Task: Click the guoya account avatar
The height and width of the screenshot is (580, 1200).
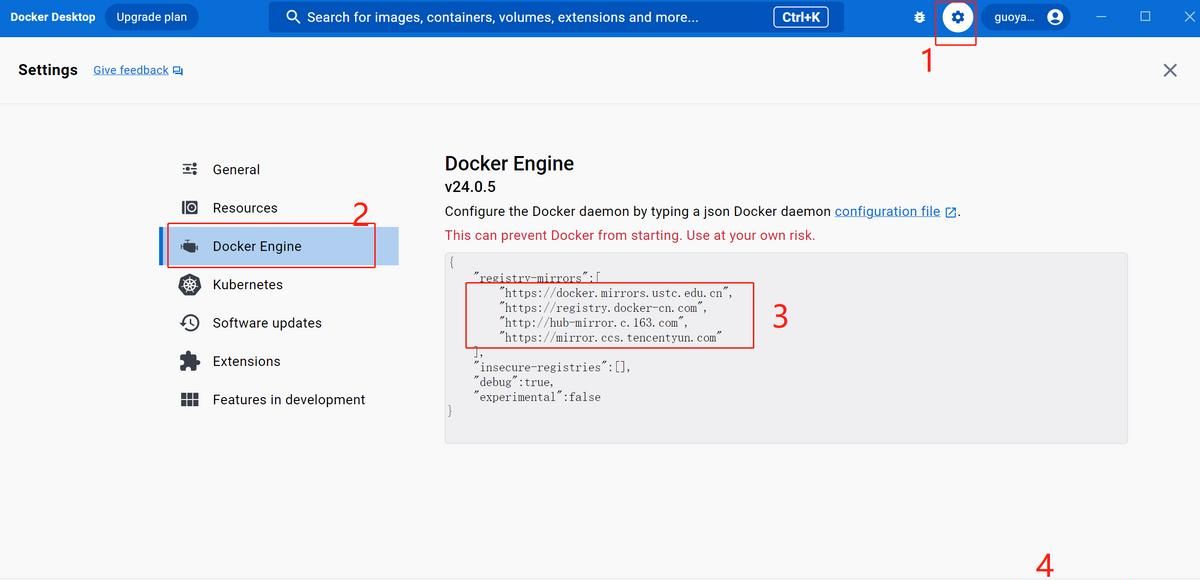Action: pos(1055,16)
